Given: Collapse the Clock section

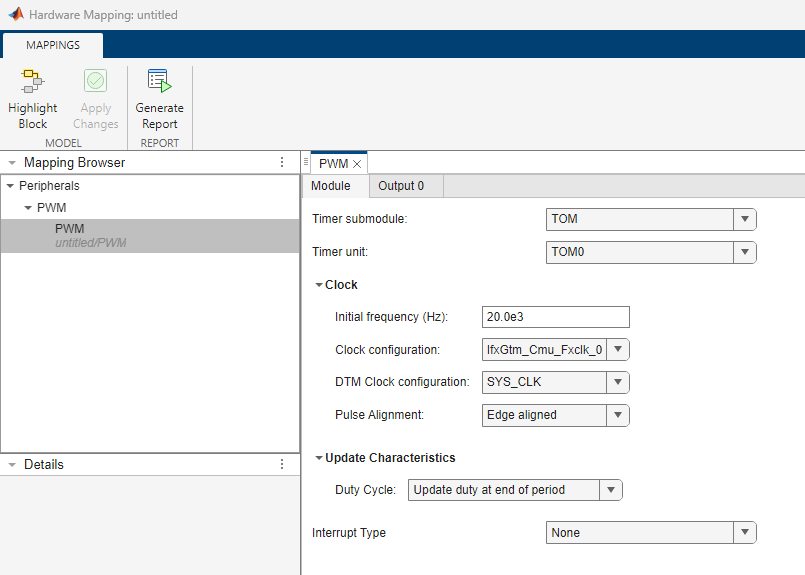Looking at the screenshot, I should [x=319, y=285].
